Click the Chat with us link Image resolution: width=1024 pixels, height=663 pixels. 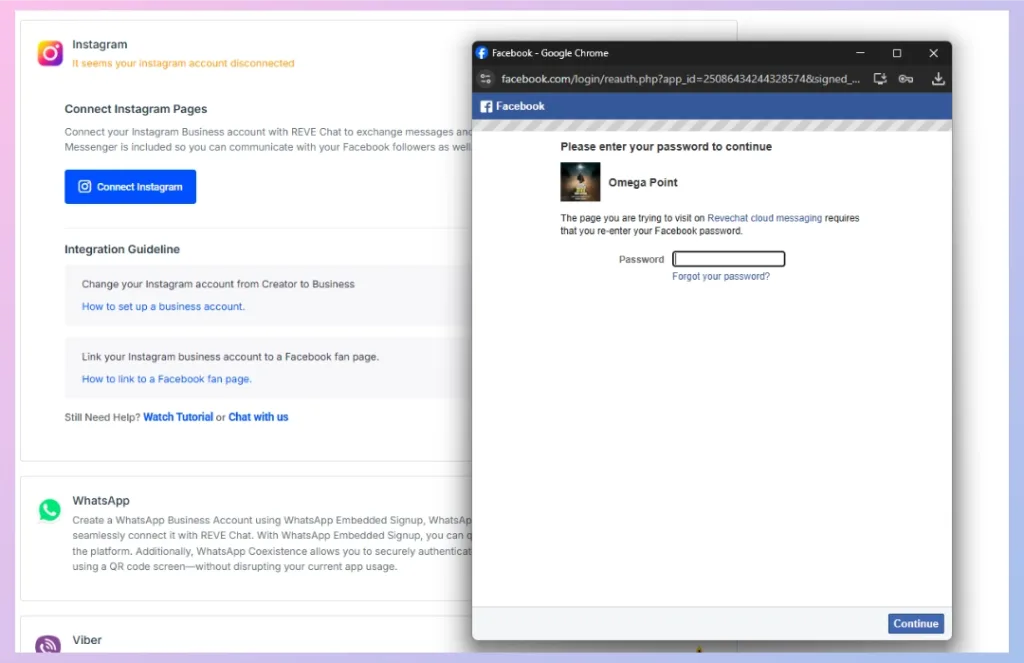[x=258, y=417]
